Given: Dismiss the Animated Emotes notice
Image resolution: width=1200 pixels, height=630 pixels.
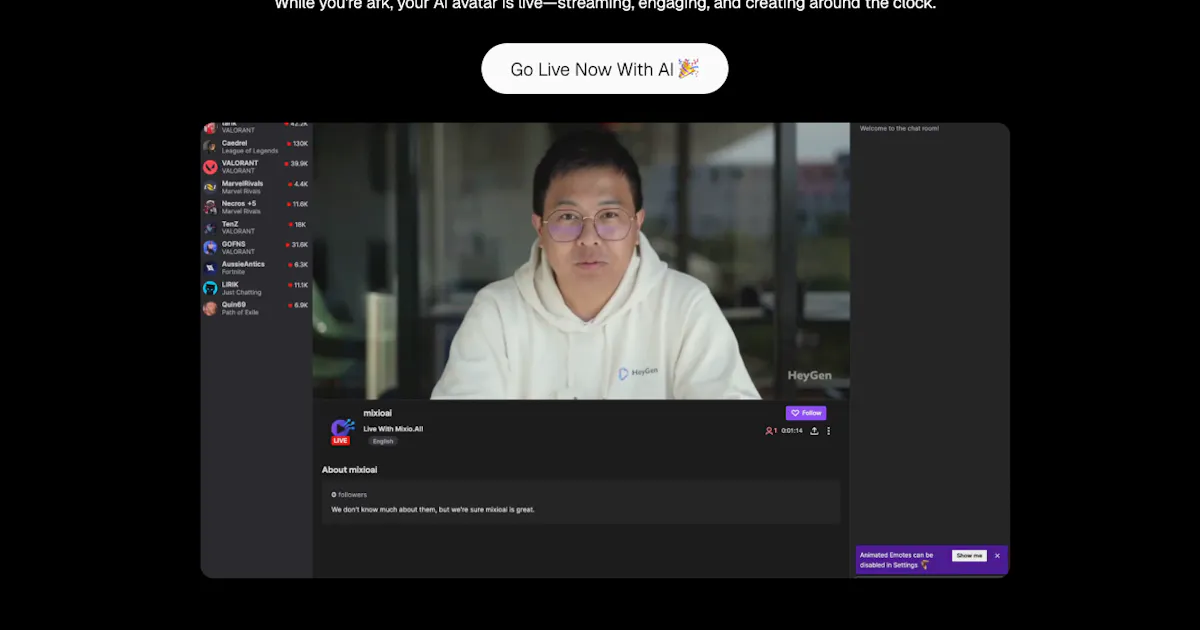Looking at the screenshot, I should pyautogui.click(x=997, y=556).
